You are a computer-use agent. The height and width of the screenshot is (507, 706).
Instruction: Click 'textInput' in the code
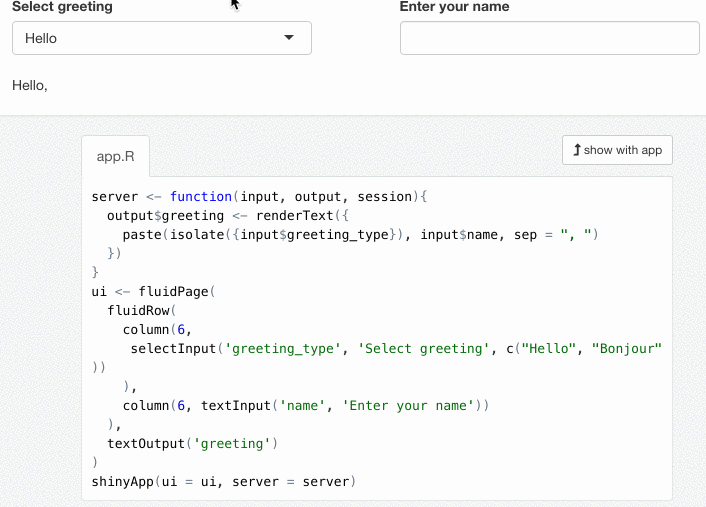[x=236, y=406]
